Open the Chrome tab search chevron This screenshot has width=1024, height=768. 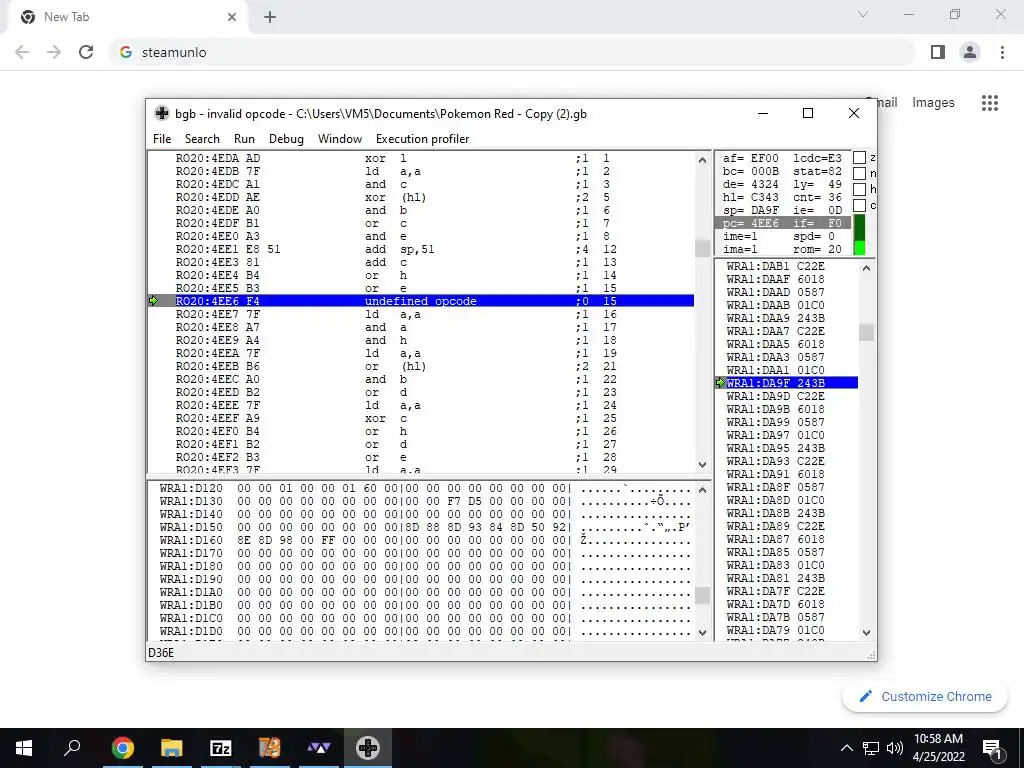863,14
